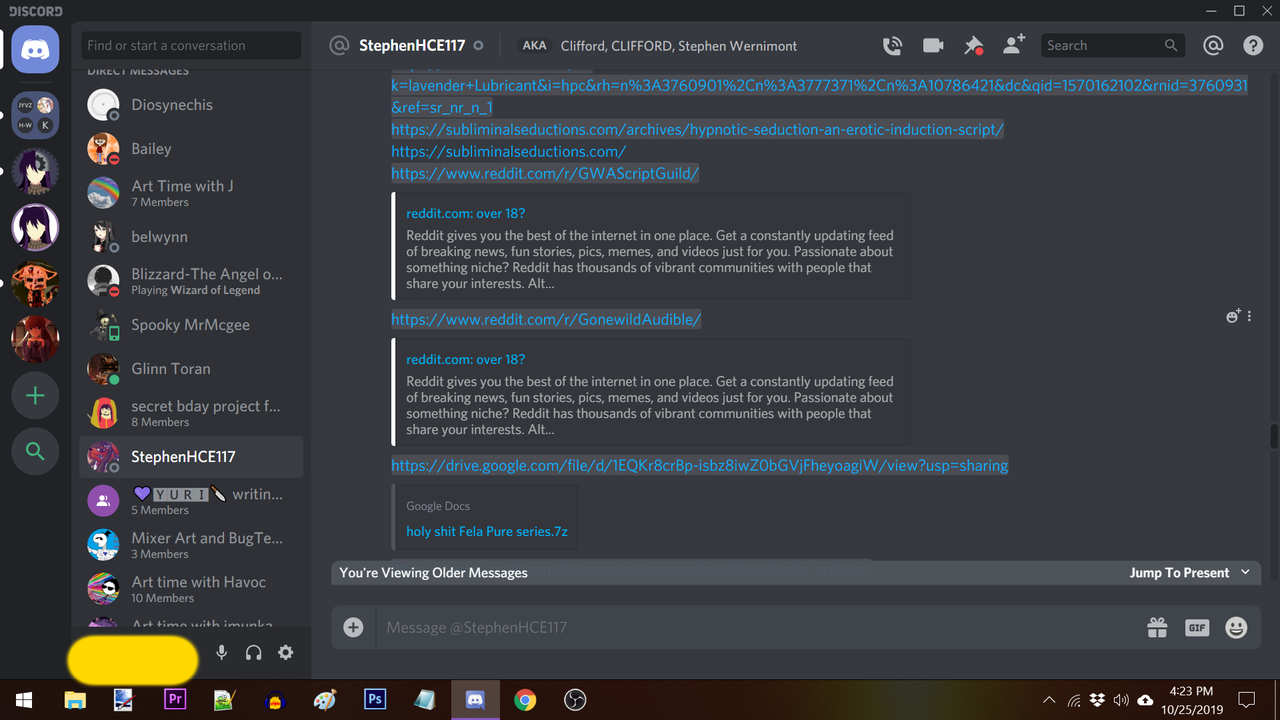This screenshot has height=720, width=1280.
Task: Launch Photoshop from taskbar
Action: (x=375, y=700)
